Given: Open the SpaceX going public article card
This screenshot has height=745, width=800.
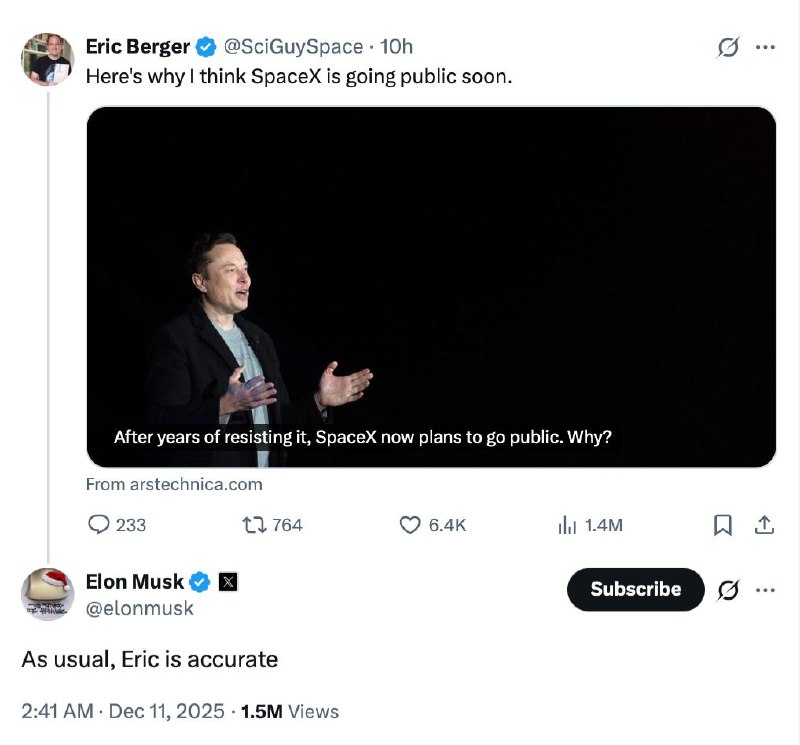Looking at the screenshot, I should (x=431, y=287).
